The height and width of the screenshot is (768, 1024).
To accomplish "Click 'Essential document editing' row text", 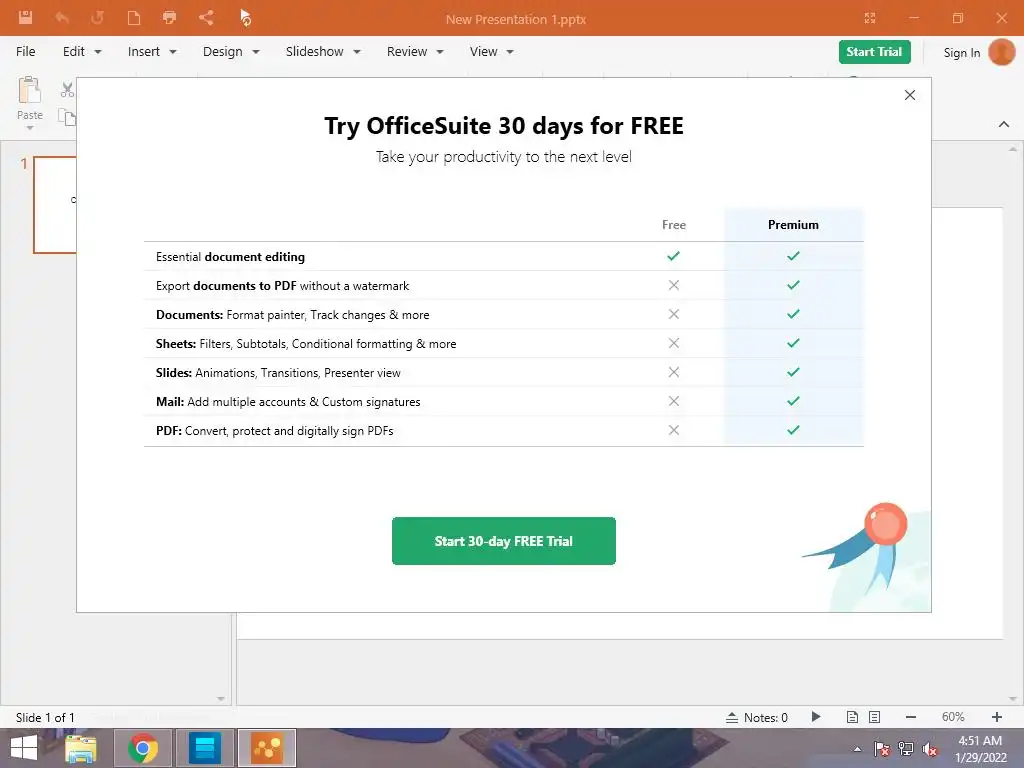I will [x=230, y=257].
